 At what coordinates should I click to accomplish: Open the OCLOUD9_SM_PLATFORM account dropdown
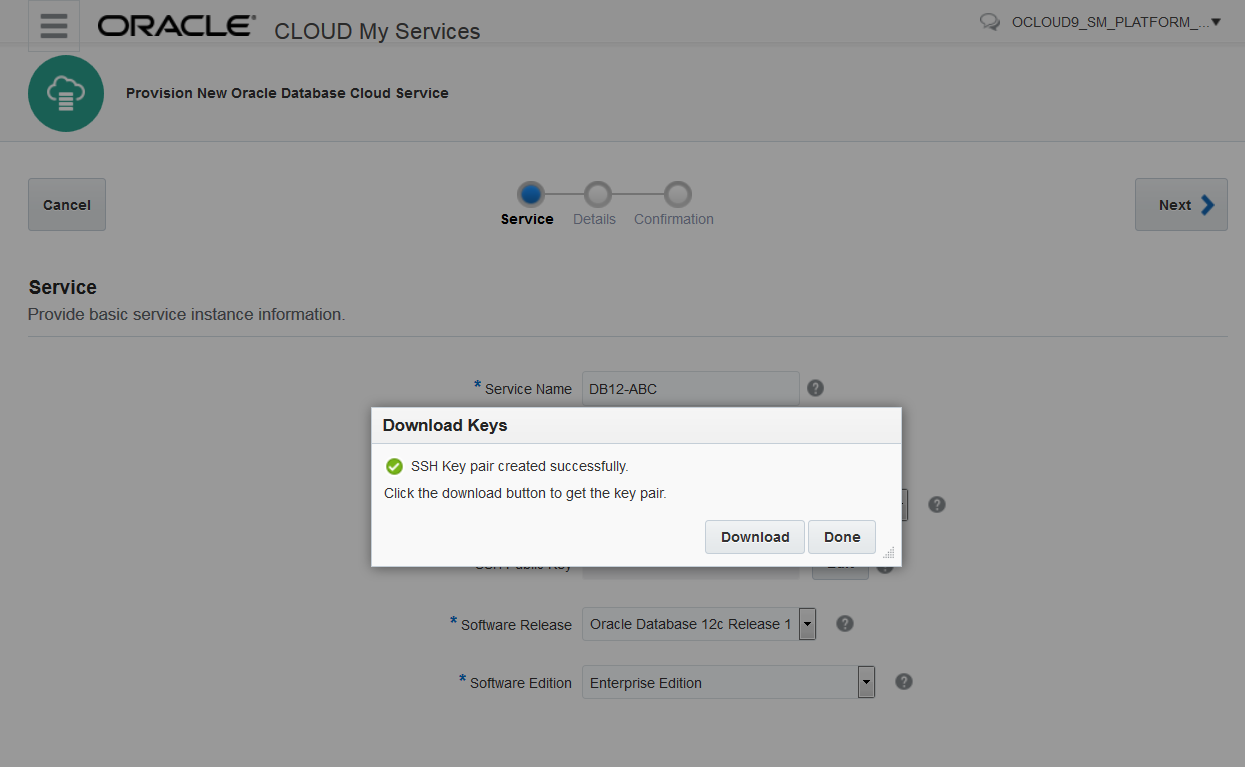(x=1113, y=20)
